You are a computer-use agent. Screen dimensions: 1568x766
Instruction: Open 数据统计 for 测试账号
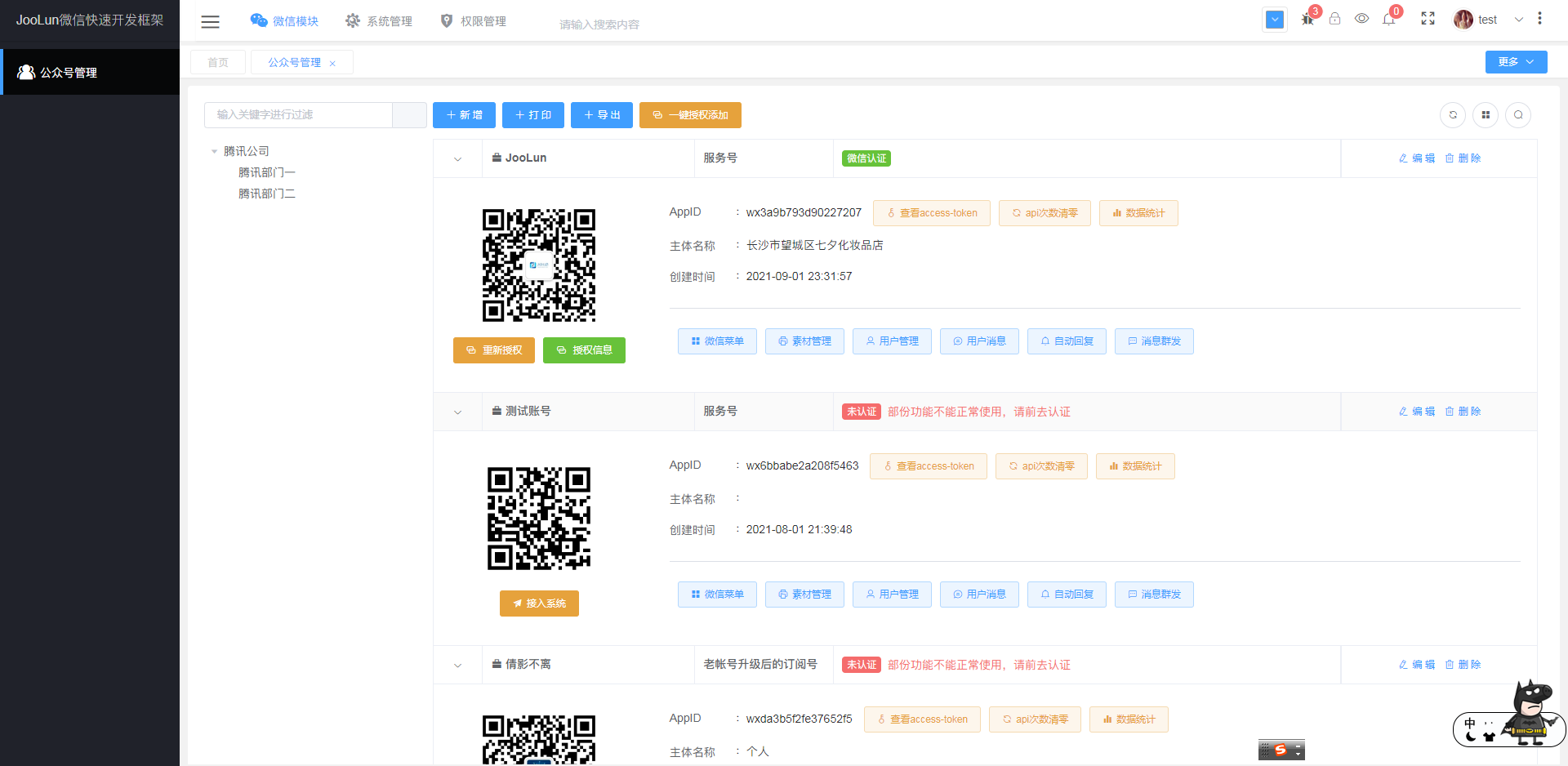pos(1135,466)
